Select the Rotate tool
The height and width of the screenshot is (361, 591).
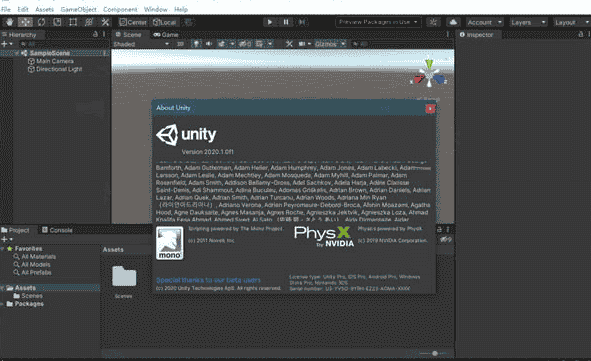[41, 22]
